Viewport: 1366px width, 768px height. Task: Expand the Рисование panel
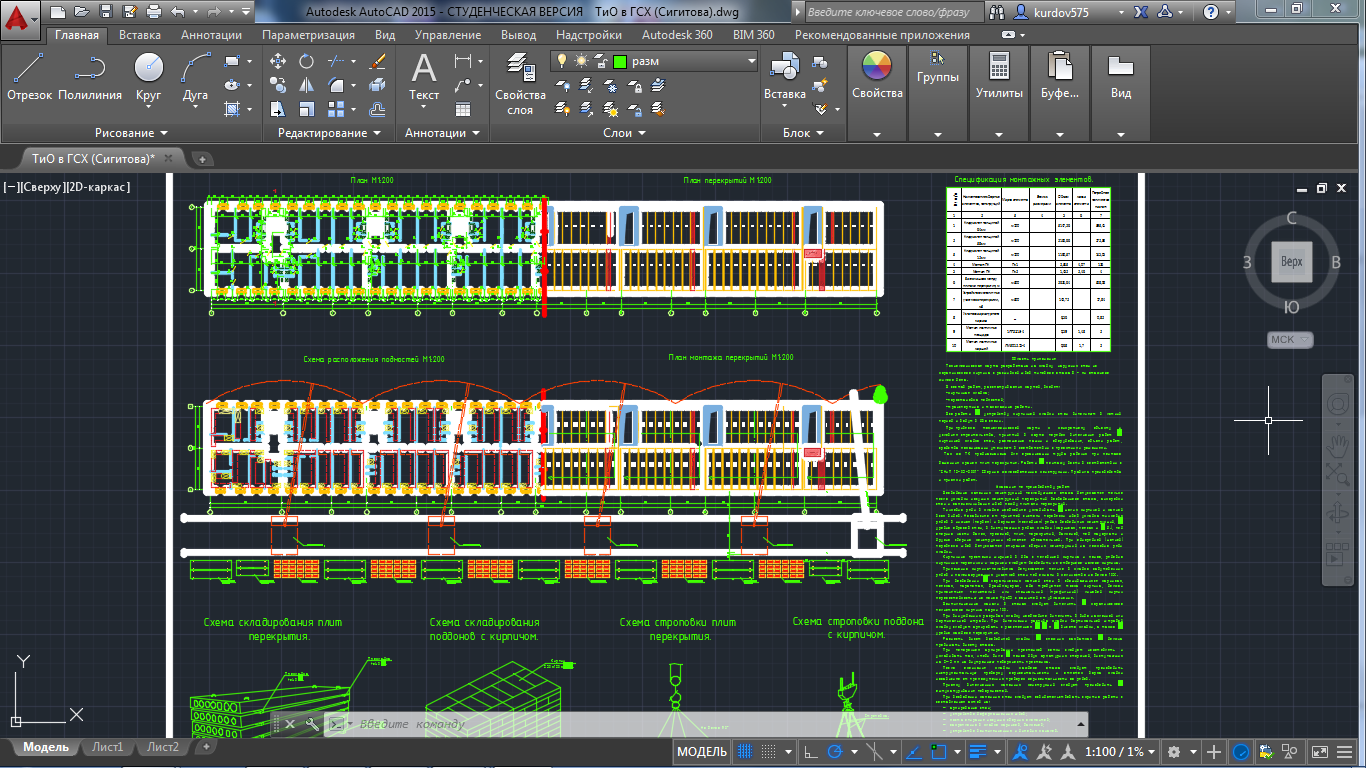click(131, 133)
